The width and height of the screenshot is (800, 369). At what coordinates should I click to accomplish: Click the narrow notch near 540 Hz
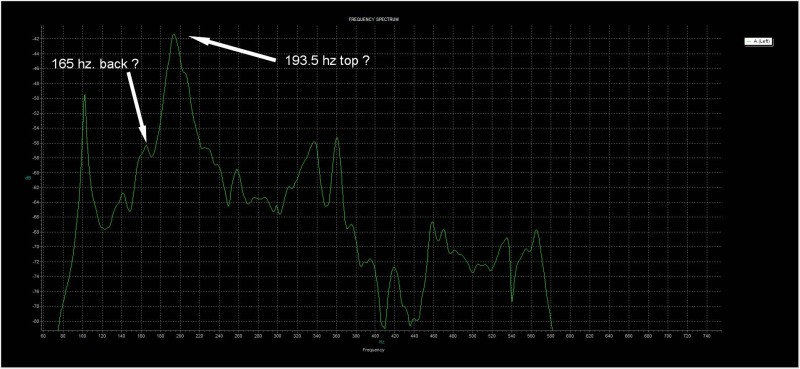tap(512, 301)
